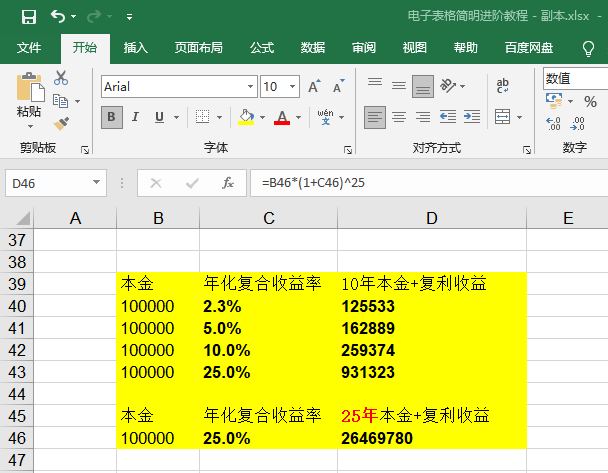The image size is (608, 473).
Task: Open the 百度网盘 tab
Action: pyautogui.click(x=529, y=48)
